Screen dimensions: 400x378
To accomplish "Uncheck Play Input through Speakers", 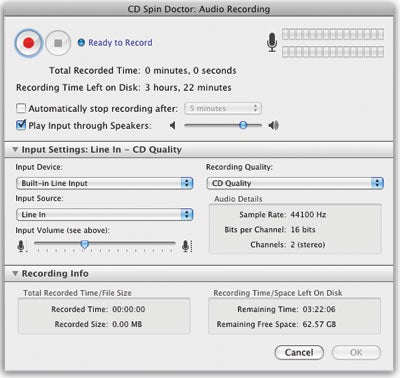I will coord(21,125).
